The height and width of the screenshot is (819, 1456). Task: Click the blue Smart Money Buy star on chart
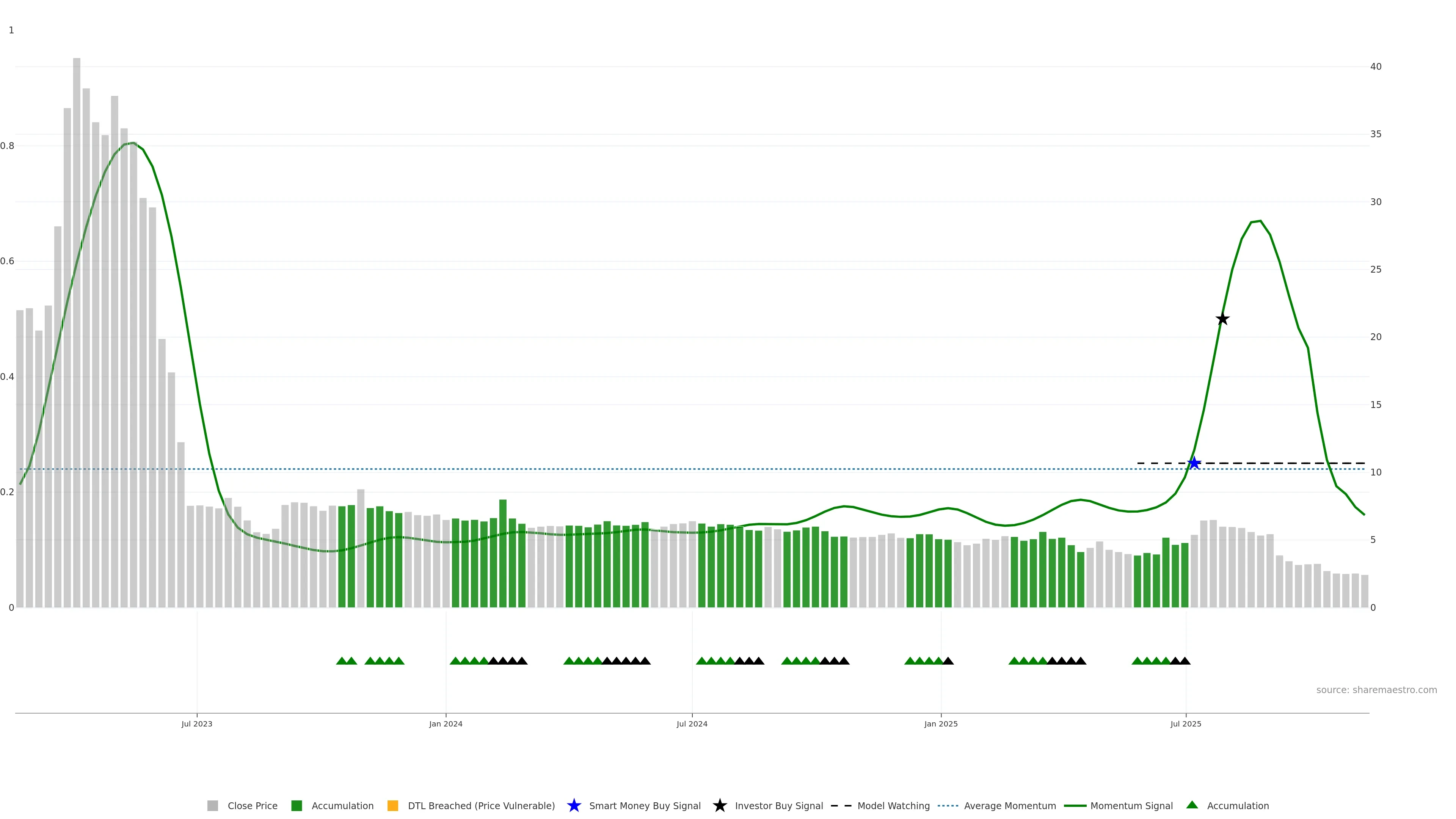1194,463
